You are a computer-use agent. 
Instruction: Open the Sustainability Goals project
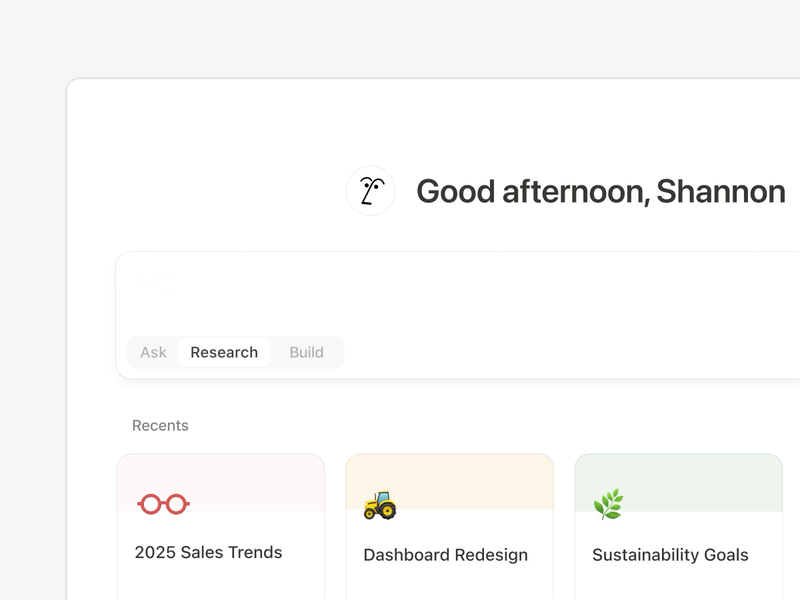671,555
